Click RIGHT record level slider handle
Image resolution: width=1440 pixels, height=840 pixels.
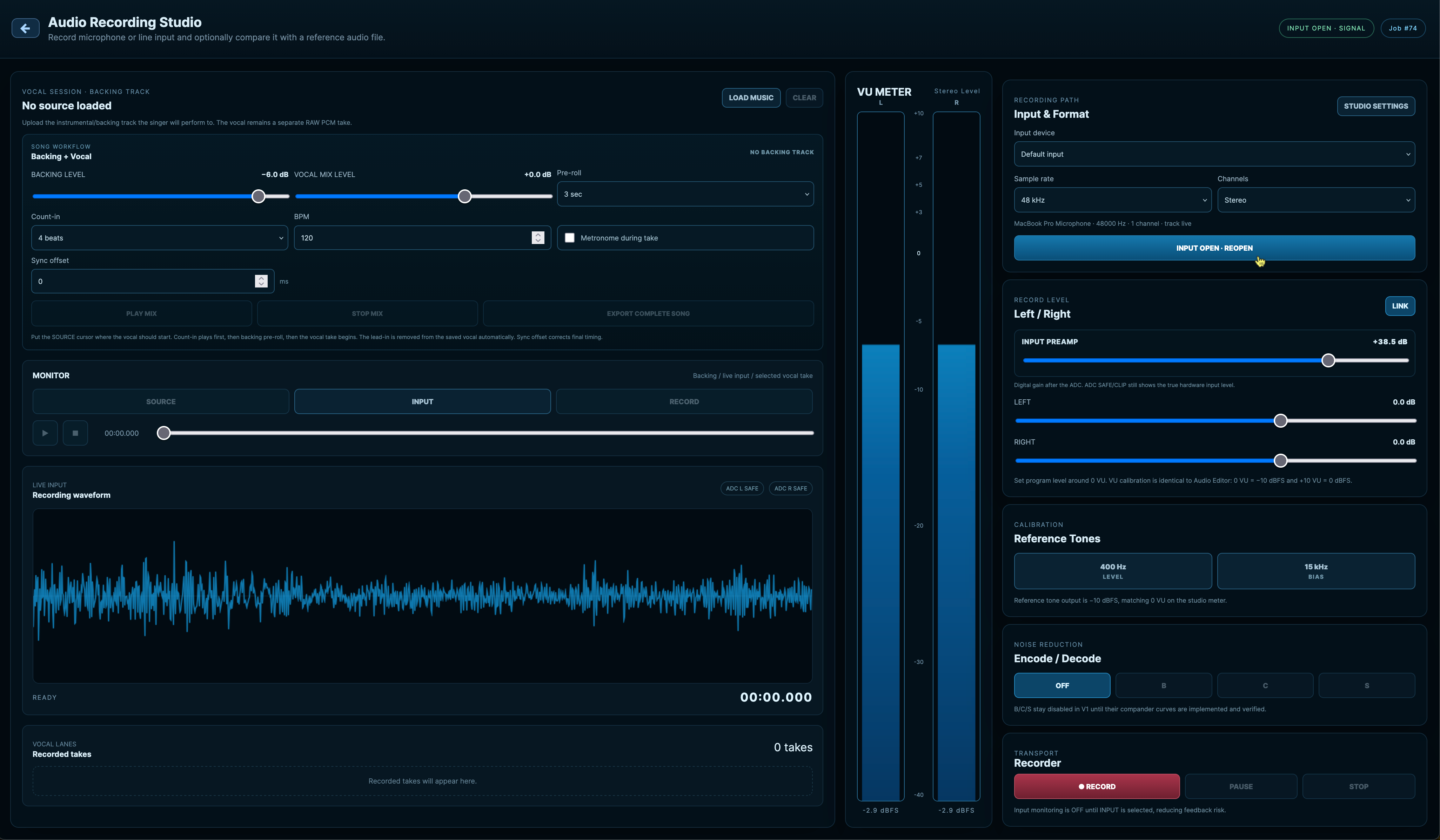pos(1281,461)
